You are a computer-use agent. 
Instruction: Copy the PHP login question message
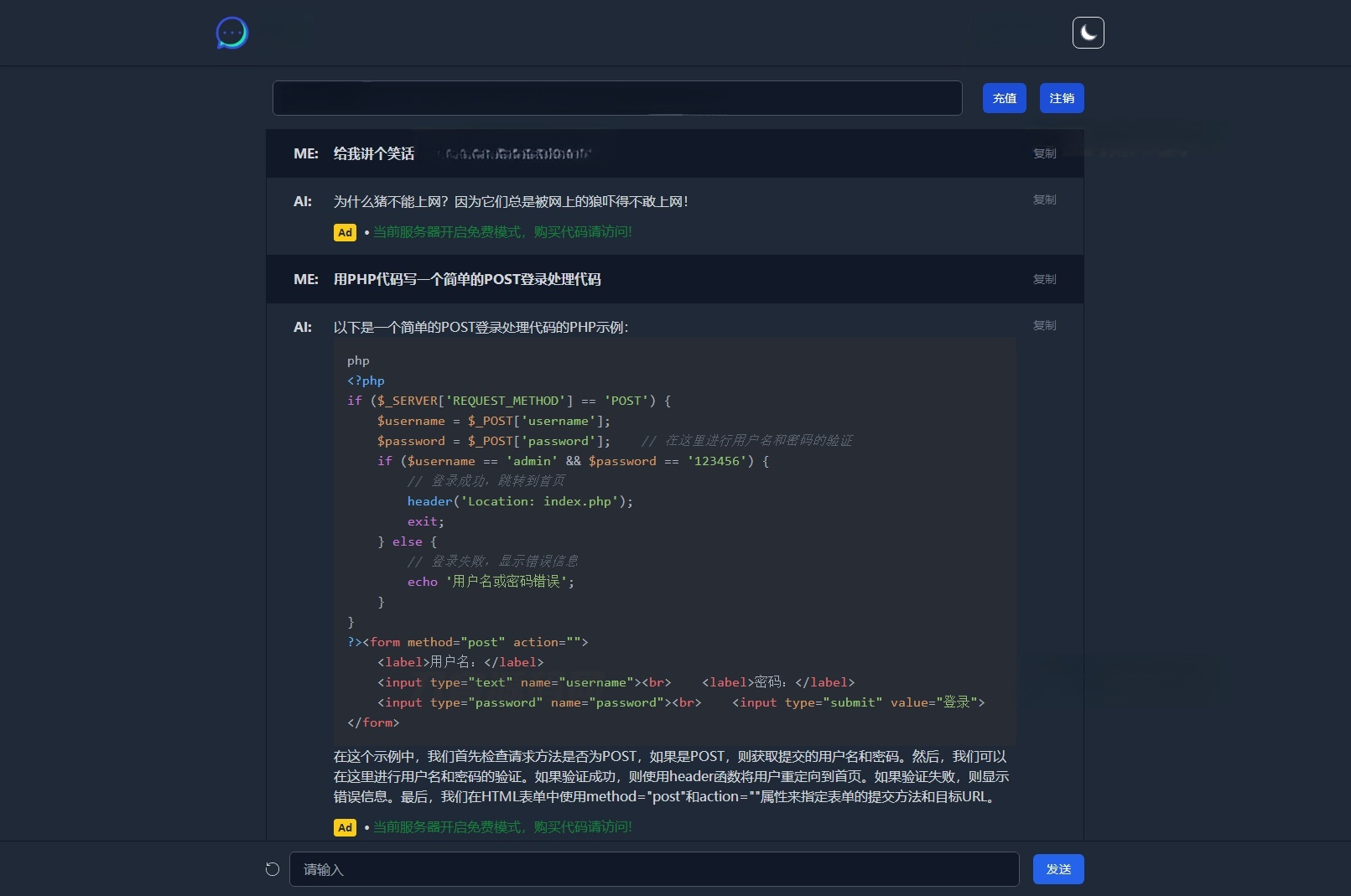[1045, 280]
